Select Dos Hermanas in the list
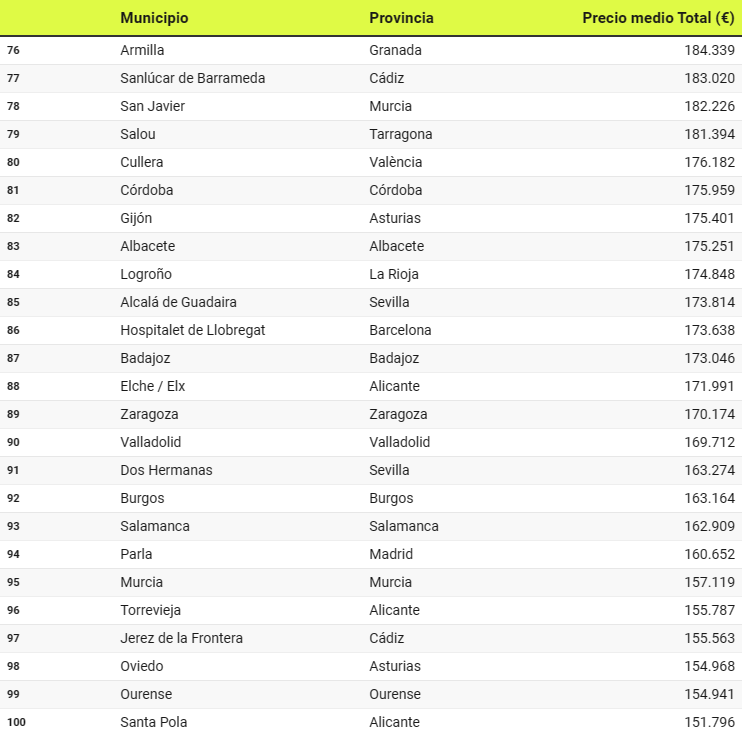The image size is (742, 736). [166, 470]
